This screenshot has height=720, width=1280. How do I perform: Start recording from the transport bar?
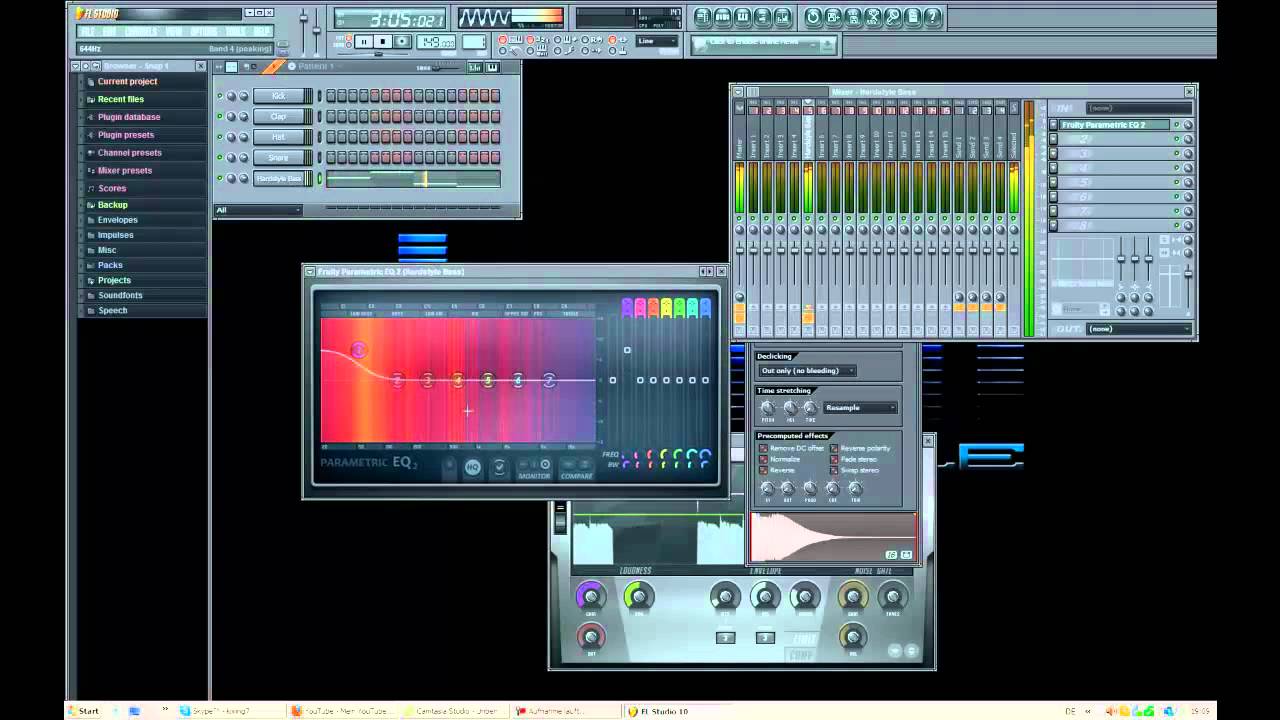402,42
